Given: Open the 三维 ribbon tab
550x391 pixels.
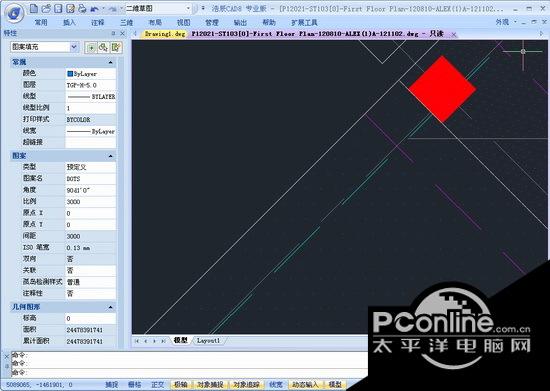Looking at the screenshot, I should click(126, 22).
